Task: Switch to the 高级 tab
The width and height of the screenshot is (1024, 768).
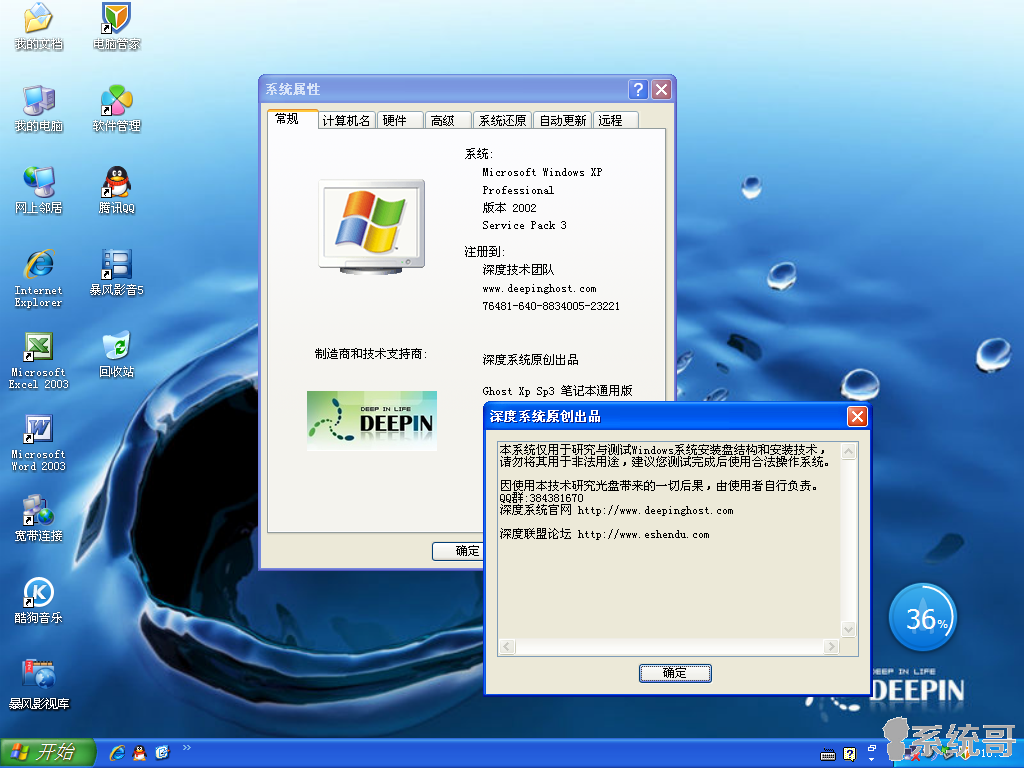Action: (x=448, y=121)
